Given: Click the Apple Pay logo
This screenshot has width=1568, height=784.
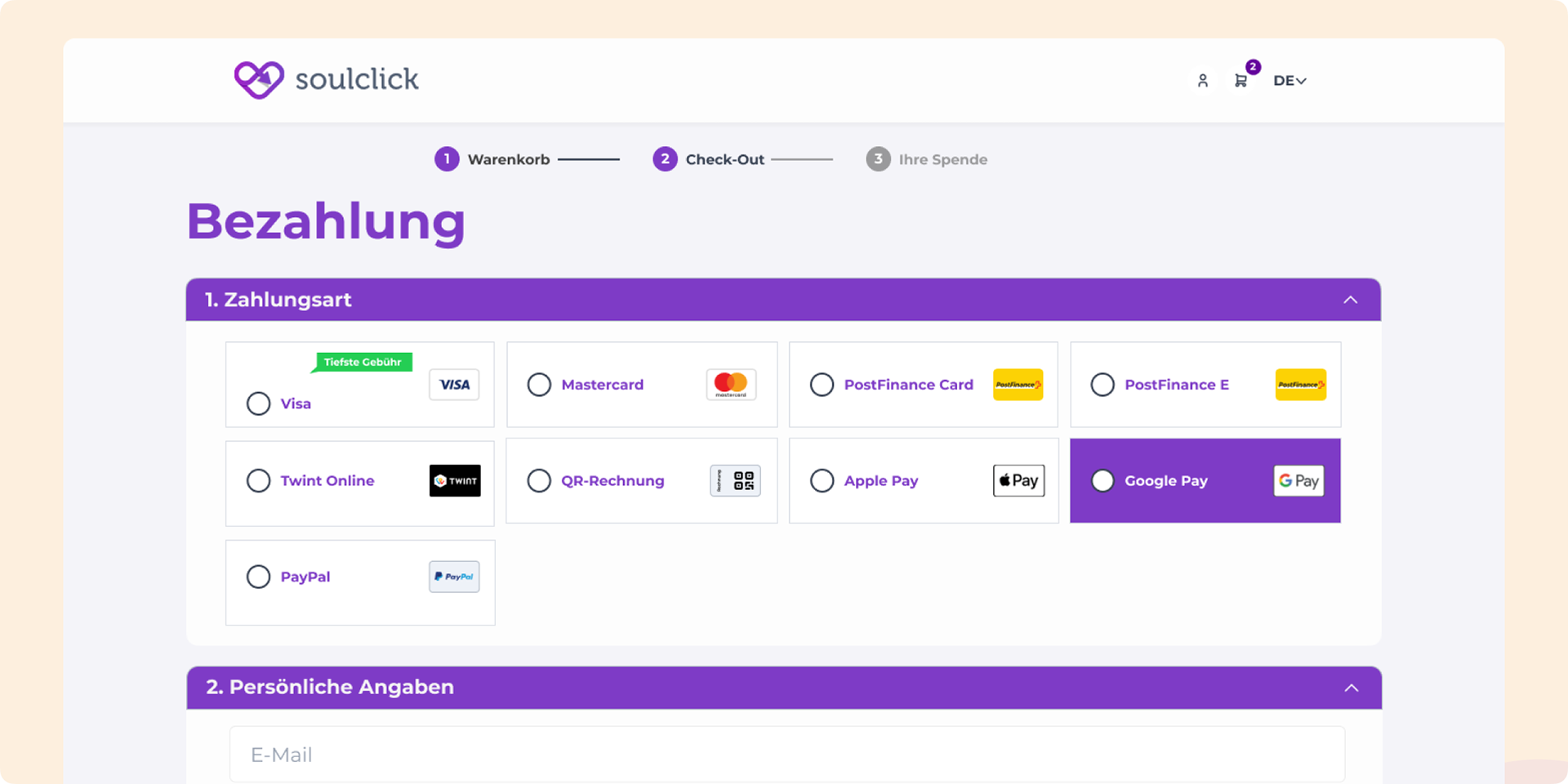Looking at the screenshot, I should (1018, 480).
